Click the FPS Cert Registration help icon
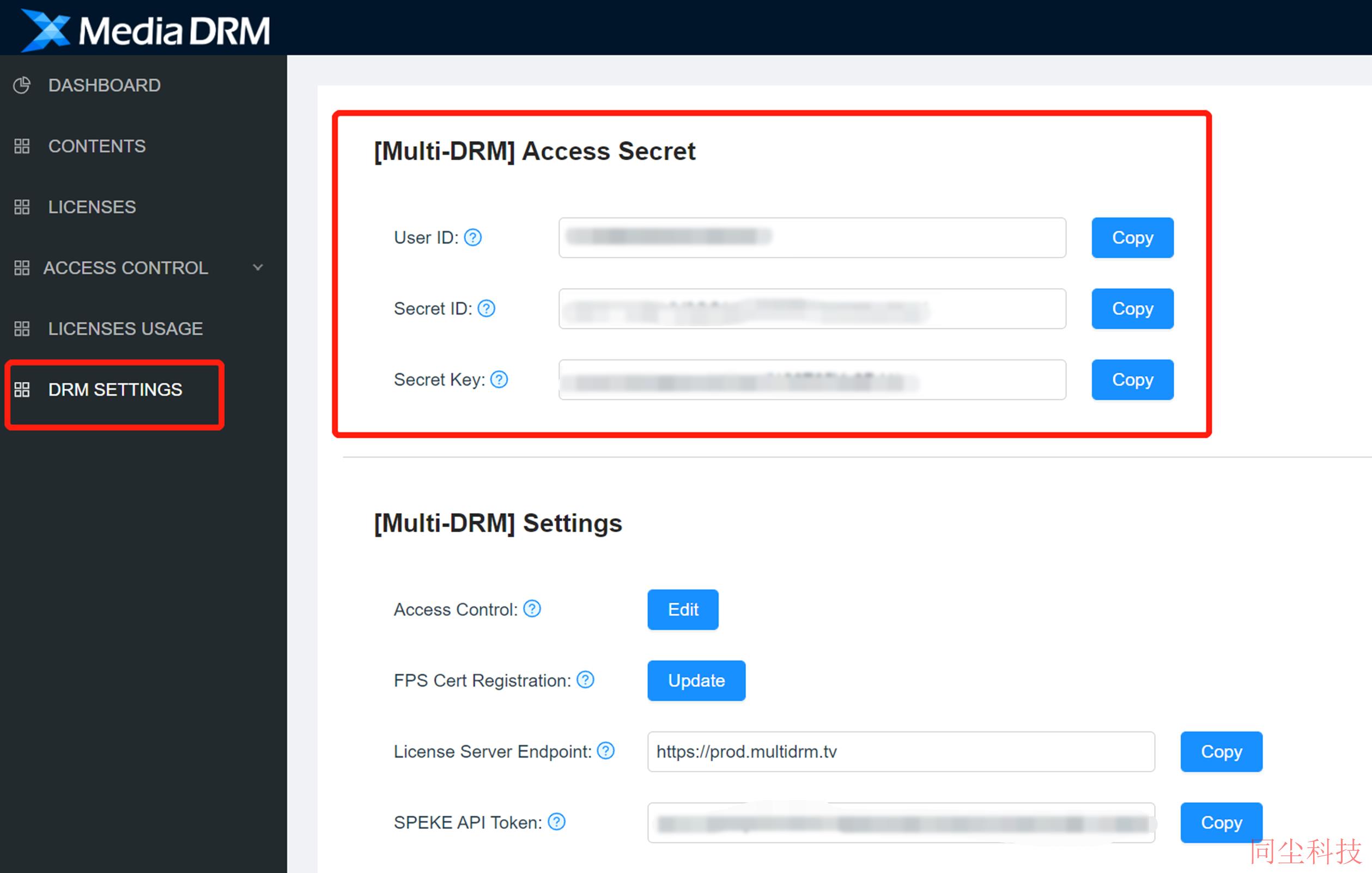The height and width of the screenshot is (873, 1372). pyautogui.click(x=585, y=679)
